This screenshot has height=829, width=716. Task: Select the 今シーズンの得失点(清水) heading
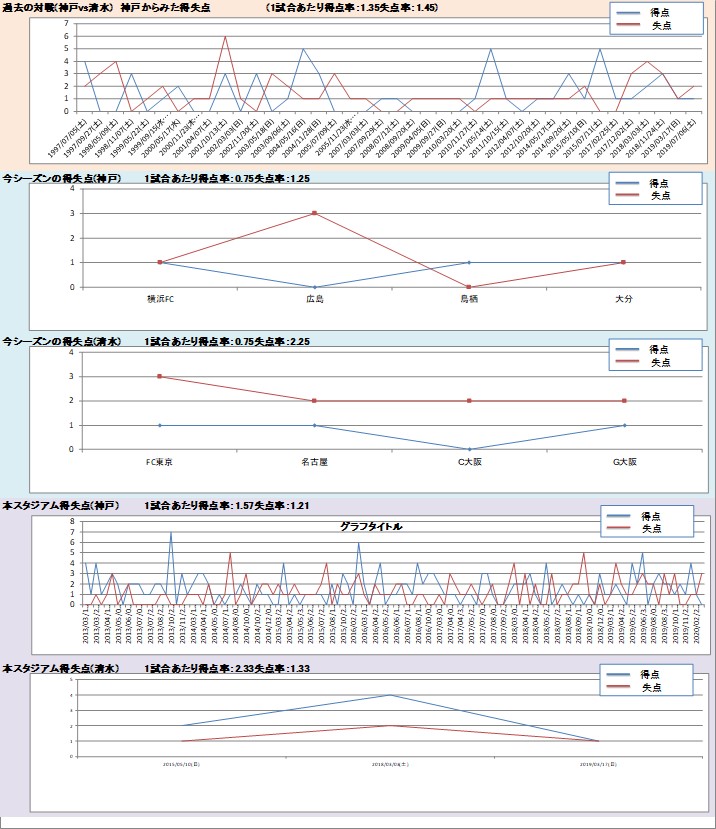tap(62, 342)
